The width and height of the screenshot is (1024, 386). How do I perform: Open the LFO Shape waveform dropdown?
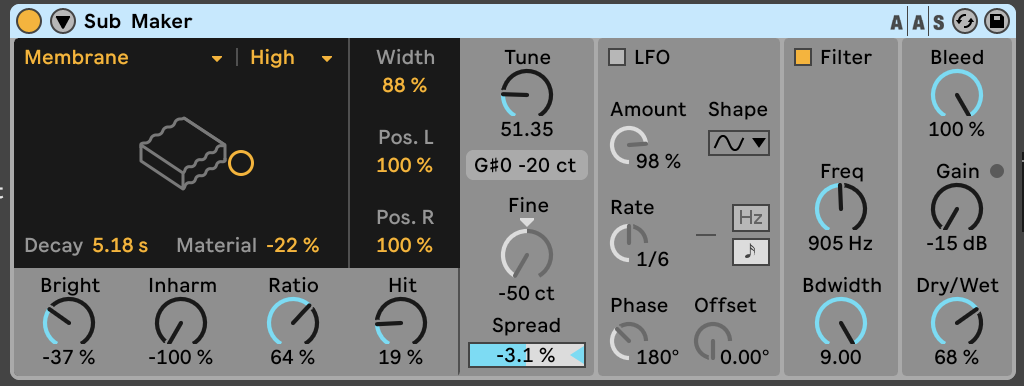(739, 142)
